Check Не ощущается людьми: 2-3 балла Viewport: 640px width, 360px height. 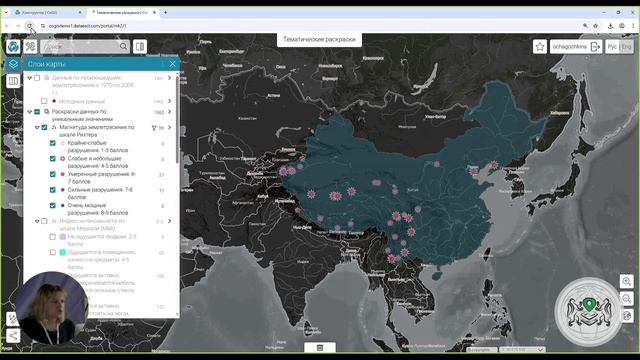pos(53,237)
